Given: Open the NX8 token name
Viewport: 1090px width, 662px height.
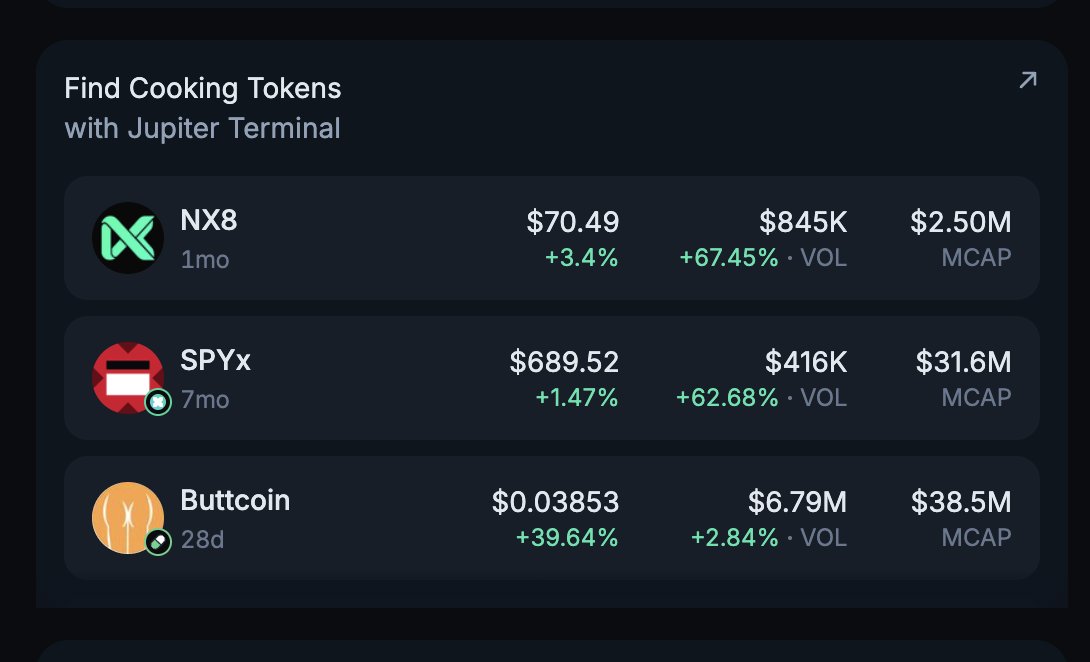Looking at the screenshot, I should [209, 220].
